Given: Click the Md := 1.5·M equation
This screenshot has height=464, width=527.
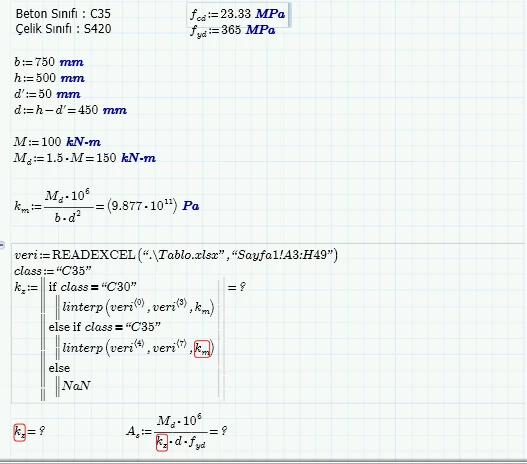Looking at the screenshot, I should (x=85, y=158).
